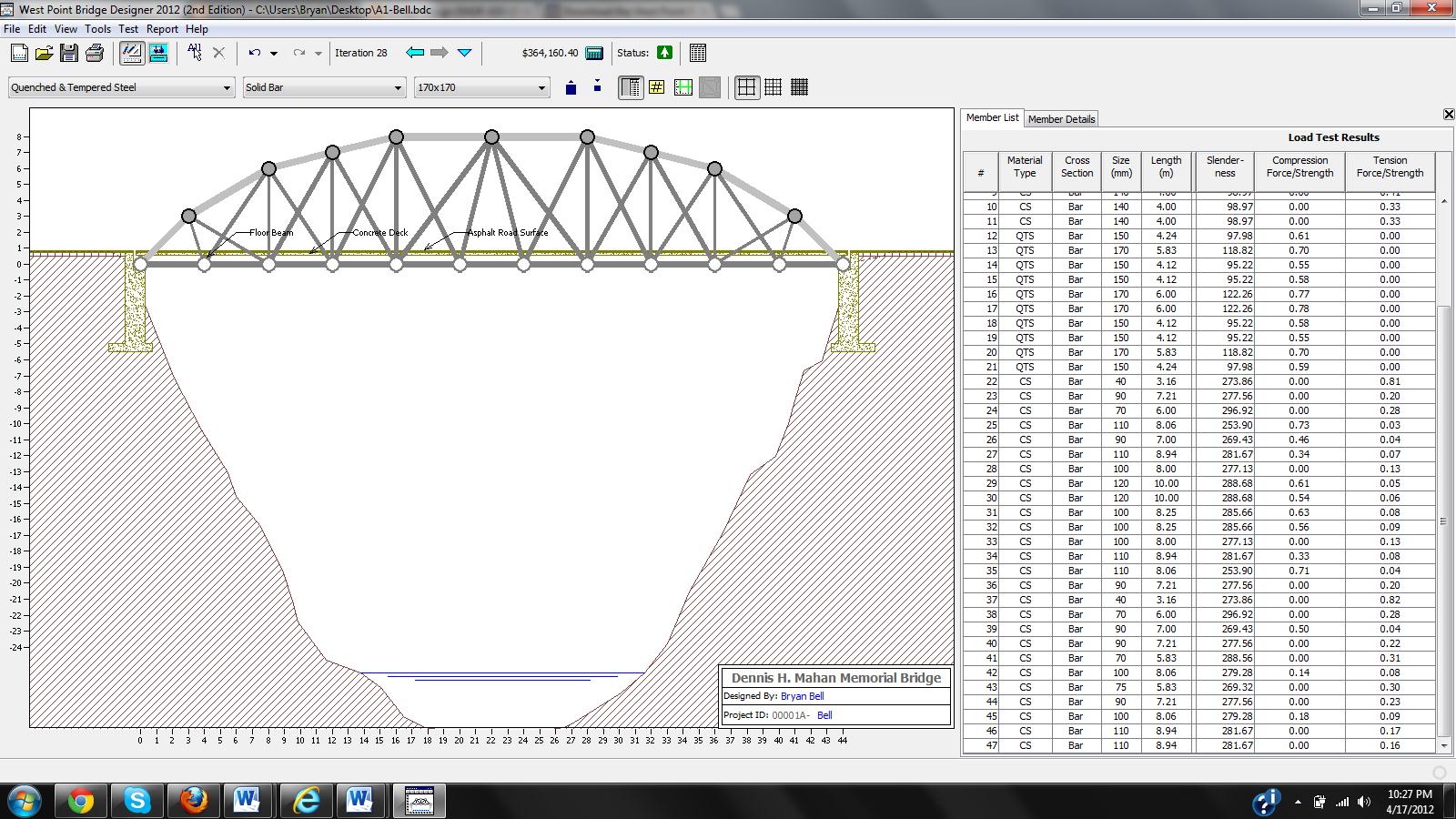Toggle the member list panel view
Screen dimensions: 1456x819
pos(631,87)
